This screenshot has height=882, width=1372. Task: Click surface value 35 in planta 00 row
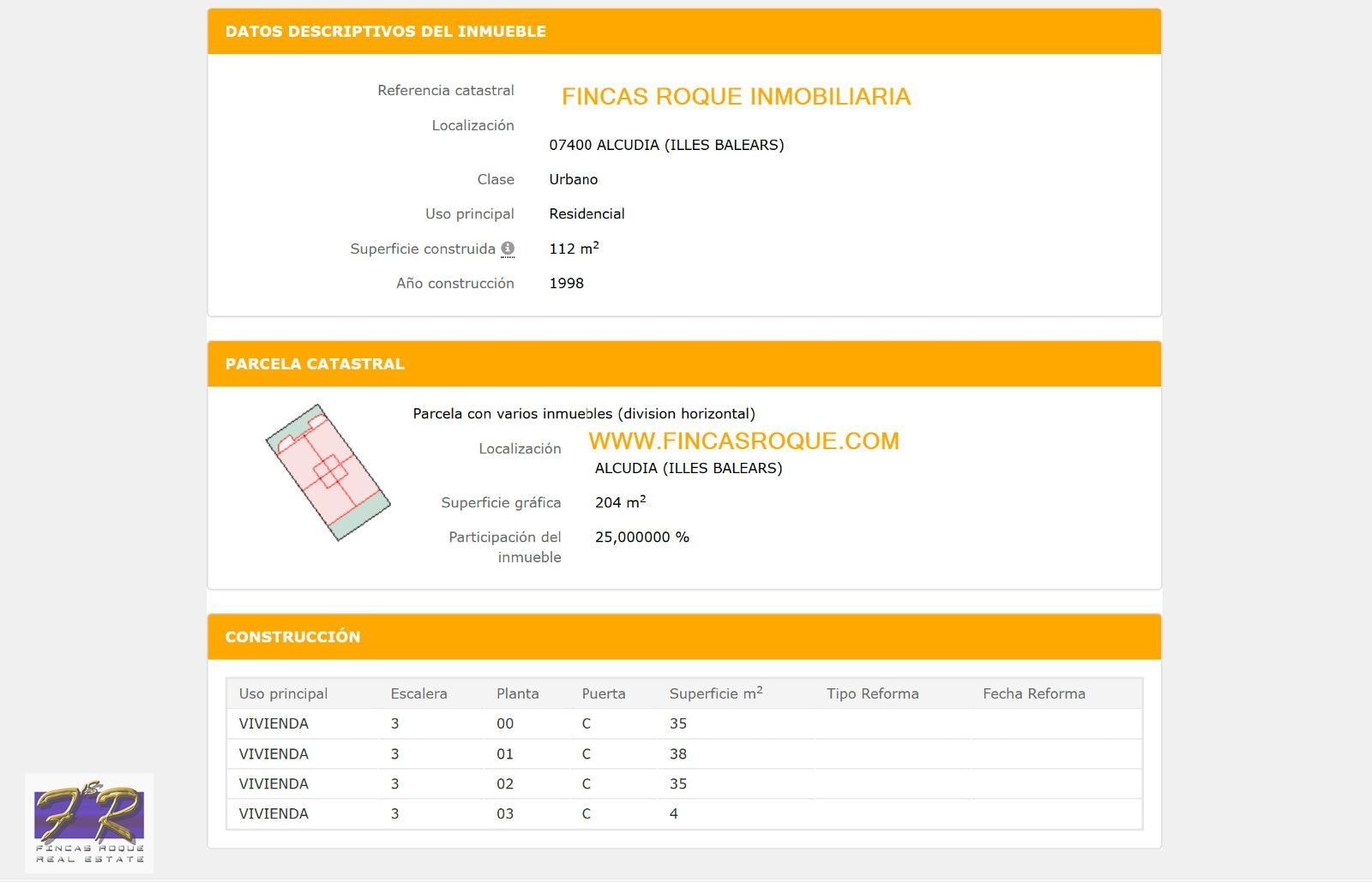tap(678, 723)
